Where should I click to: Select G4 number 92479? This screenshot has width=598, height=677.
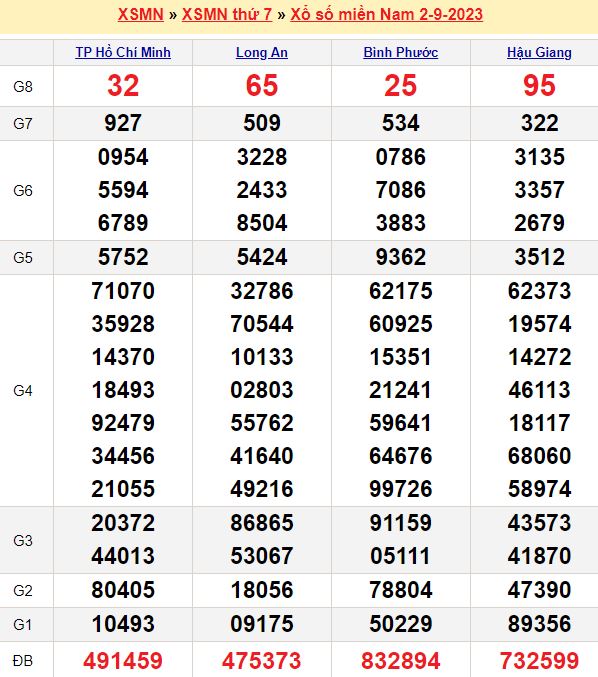click(x=123, y=423)
